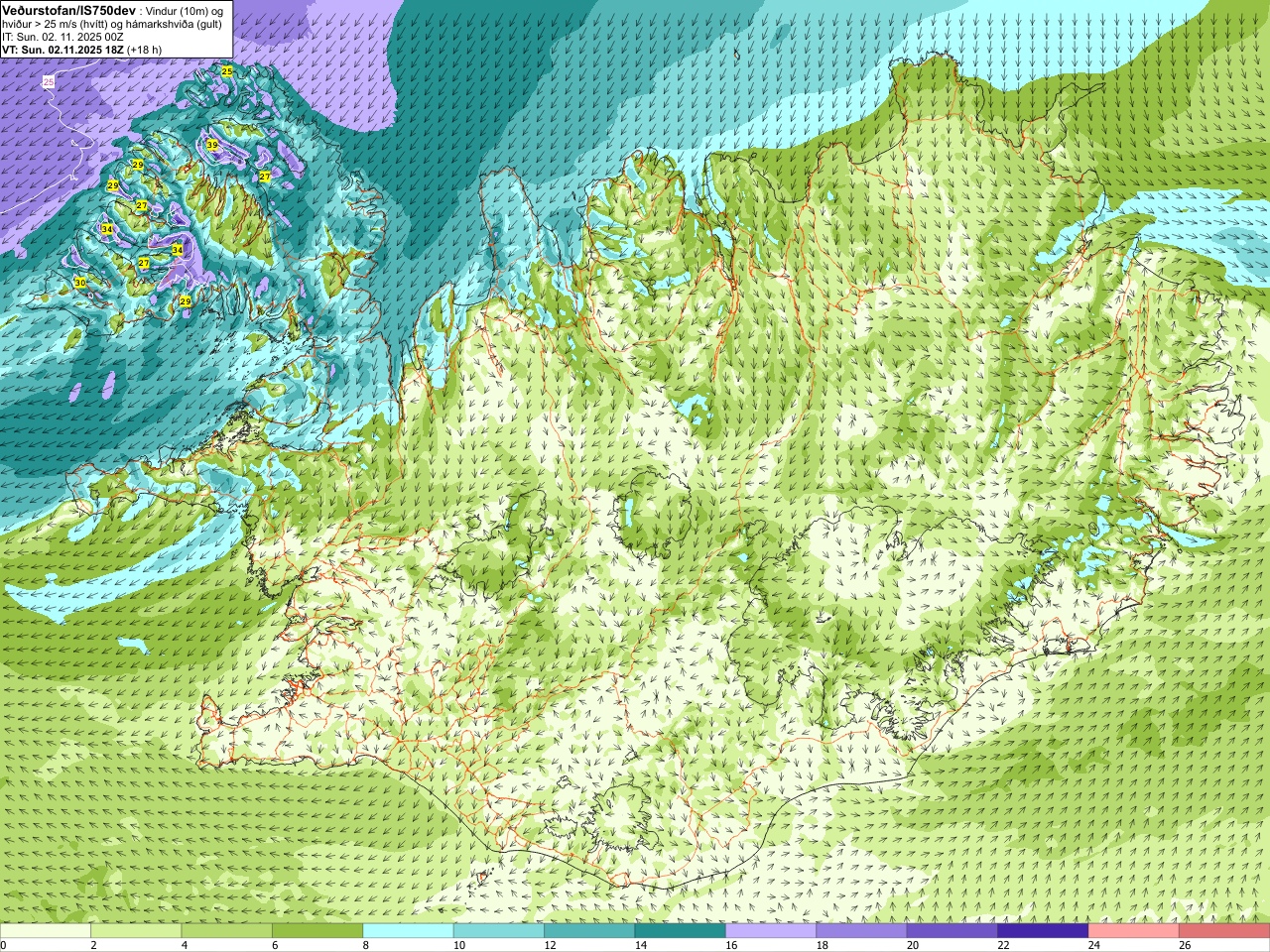1270x952 pixels.
Task: Click the legend tick label "2"
Action: (x=93, y=945)
